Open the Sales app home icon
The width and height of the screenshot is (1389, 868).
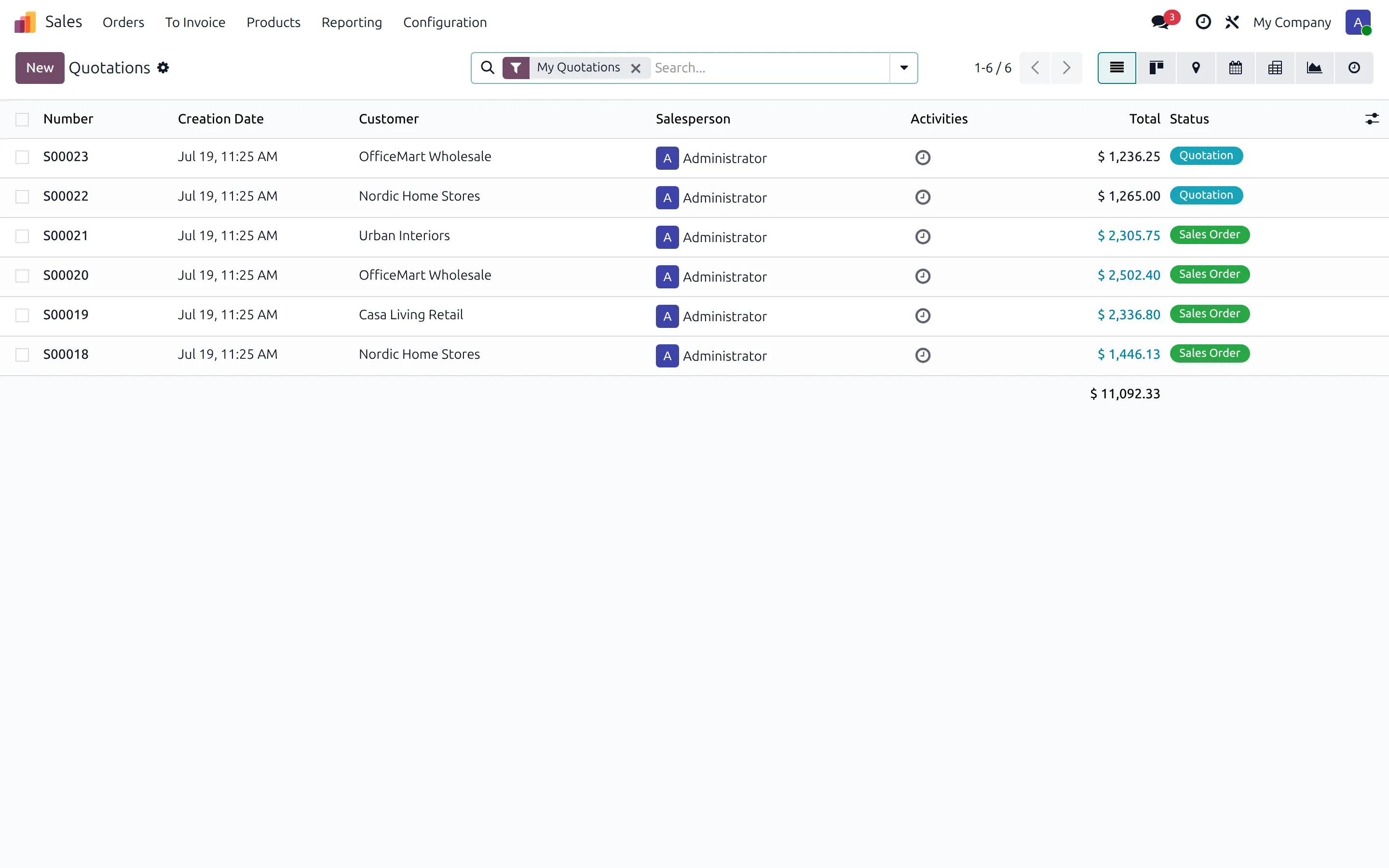tap(25, 22)
